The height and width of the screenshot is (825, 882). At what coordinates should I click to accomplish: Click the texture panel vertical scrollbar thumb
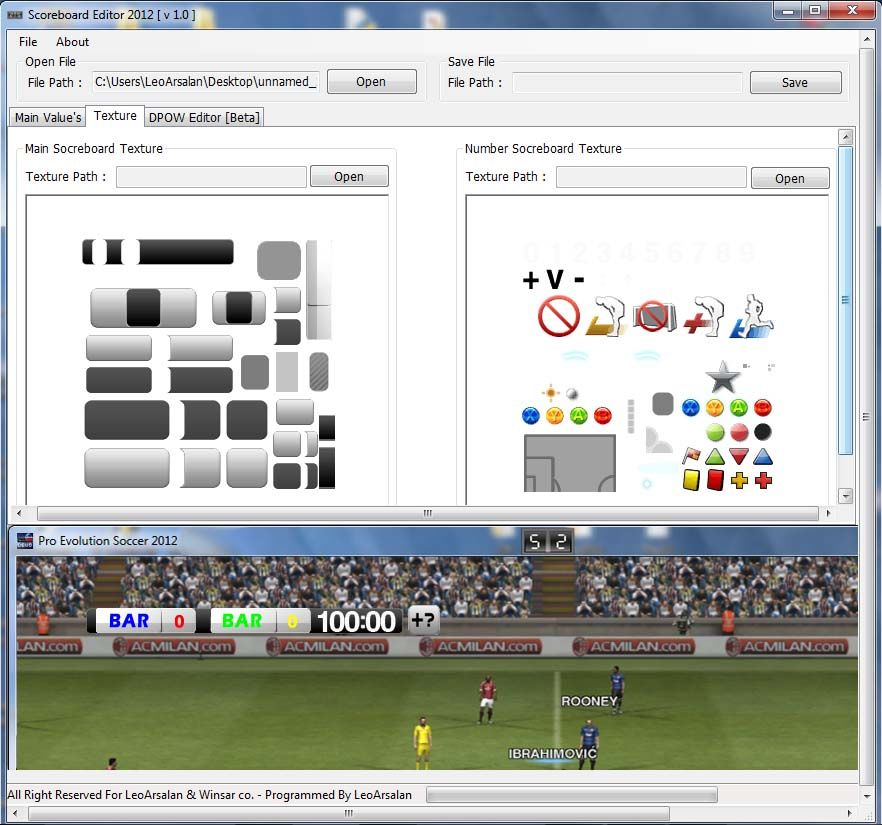[845, 300]
